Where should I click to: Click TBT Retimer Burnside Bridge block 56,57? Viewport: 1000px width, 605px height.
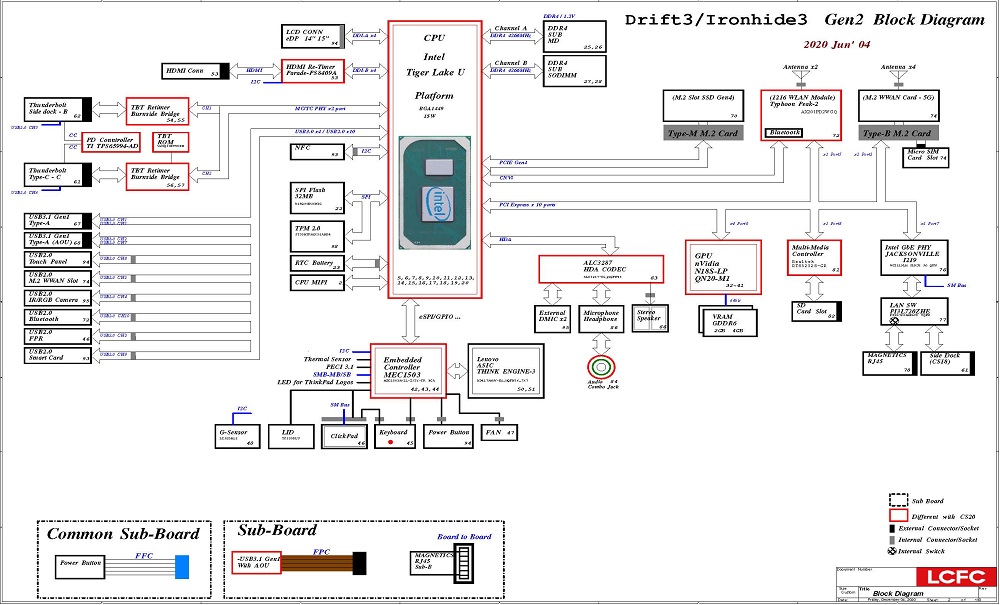158,177
